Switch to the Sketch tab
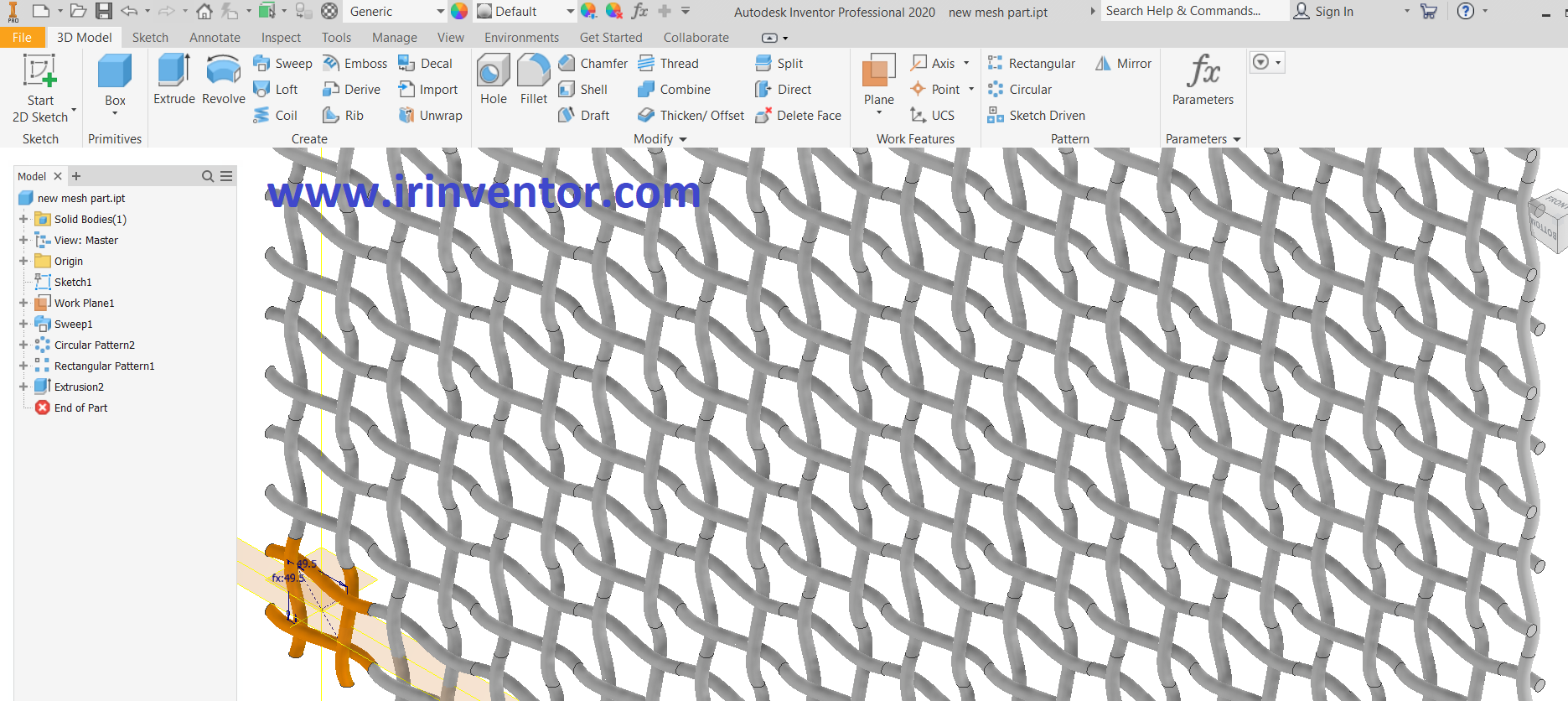 click(x=150, y=38)
